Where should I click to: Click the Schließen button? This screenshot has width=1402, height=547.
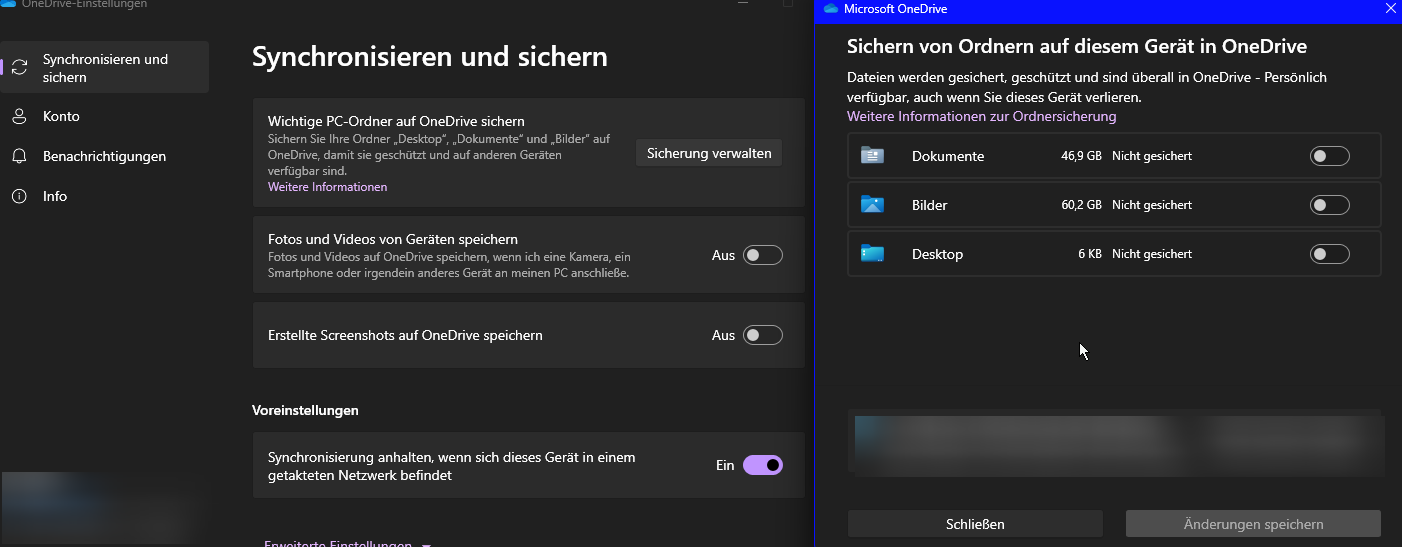pyautogui.click(x=975, y=524)
